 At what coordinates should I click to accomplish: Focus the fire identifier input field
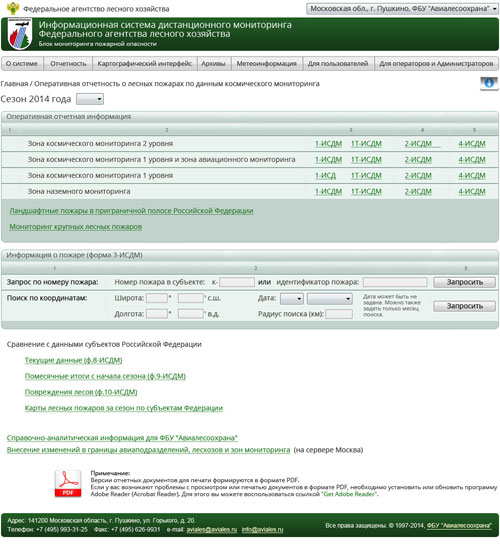point(395,282)
